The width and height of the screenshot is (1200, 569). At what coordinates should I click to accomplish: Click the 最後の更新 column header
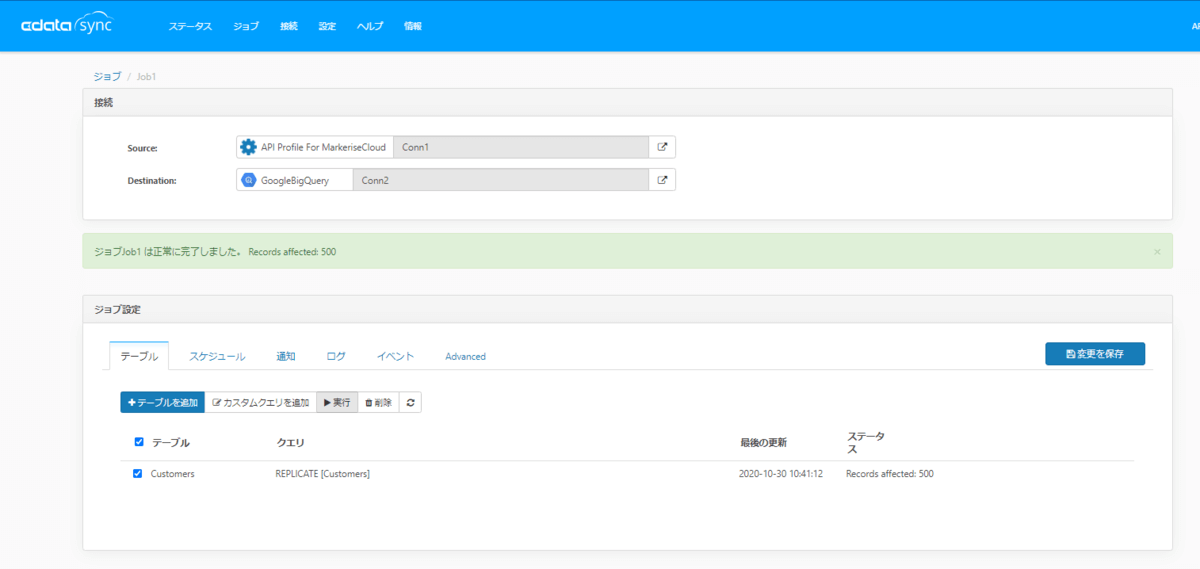tap(763, 442)
